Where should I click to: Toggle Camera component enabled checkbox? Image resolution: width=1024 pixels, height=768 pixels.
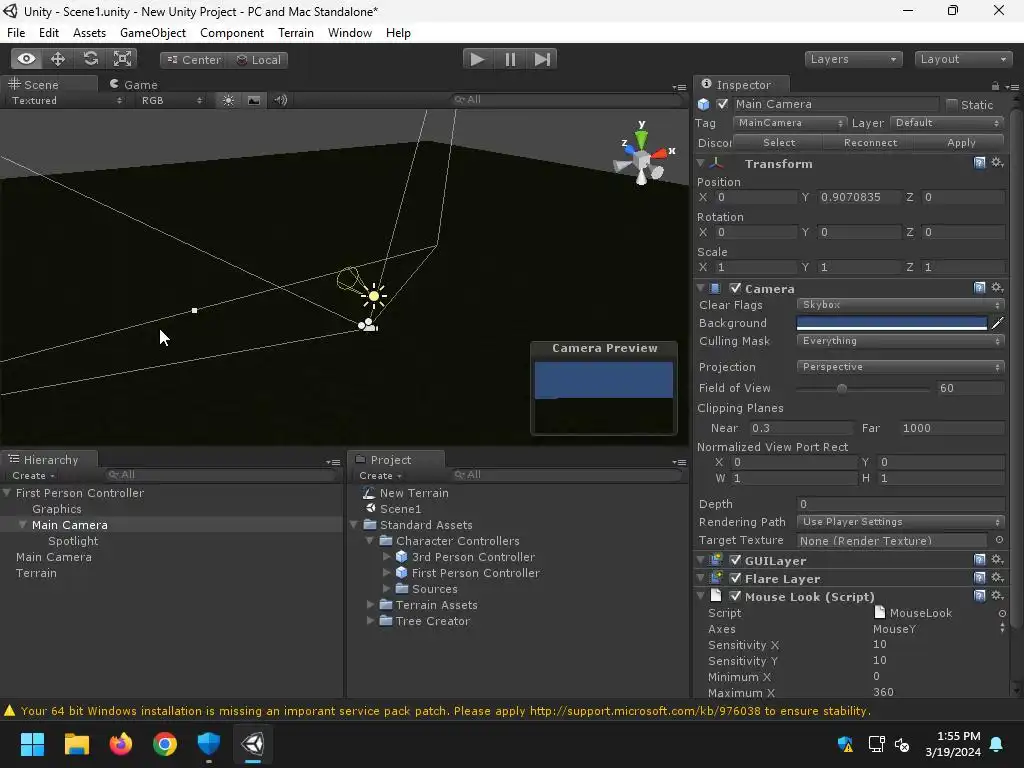735,288
